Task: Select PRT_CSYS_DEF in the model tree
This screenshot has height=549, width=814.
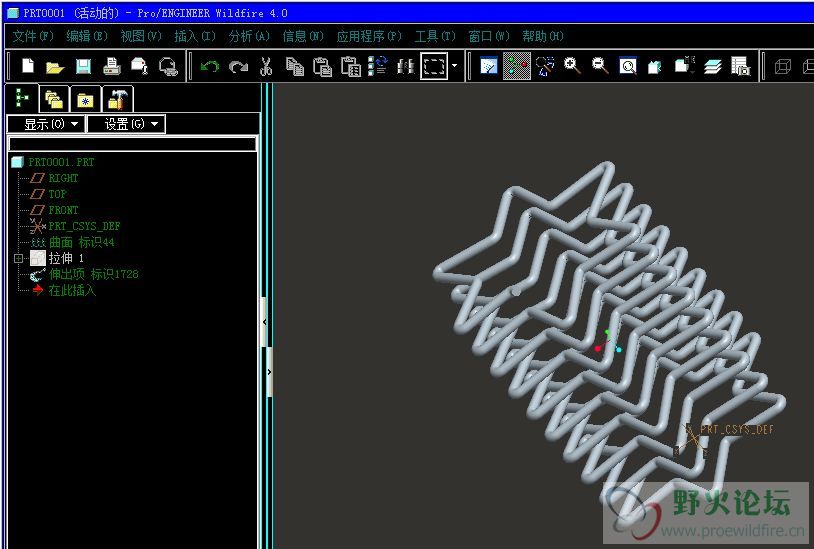Action: [x=84, y=226]
